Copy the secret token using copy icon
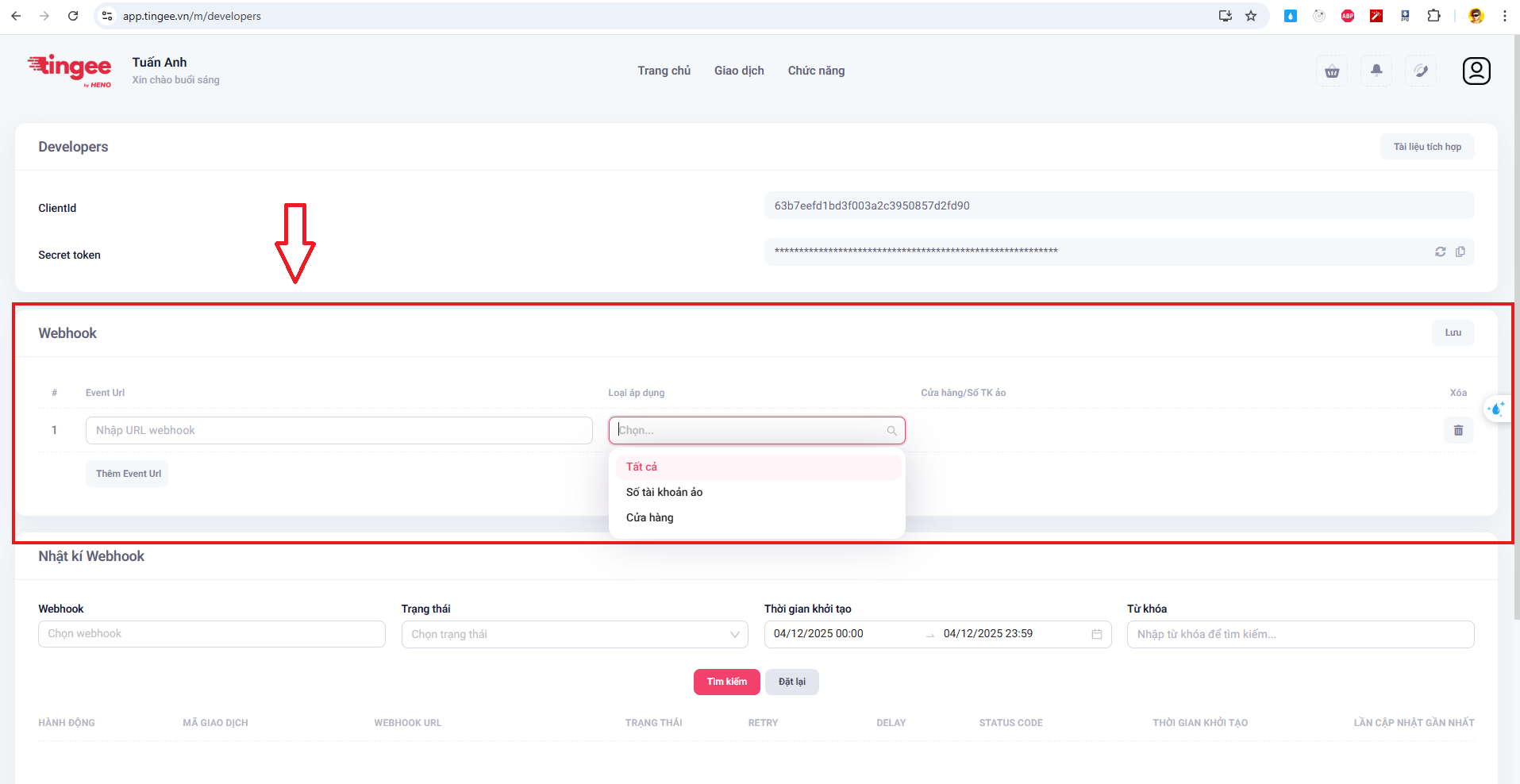 tap(1460, 252)
